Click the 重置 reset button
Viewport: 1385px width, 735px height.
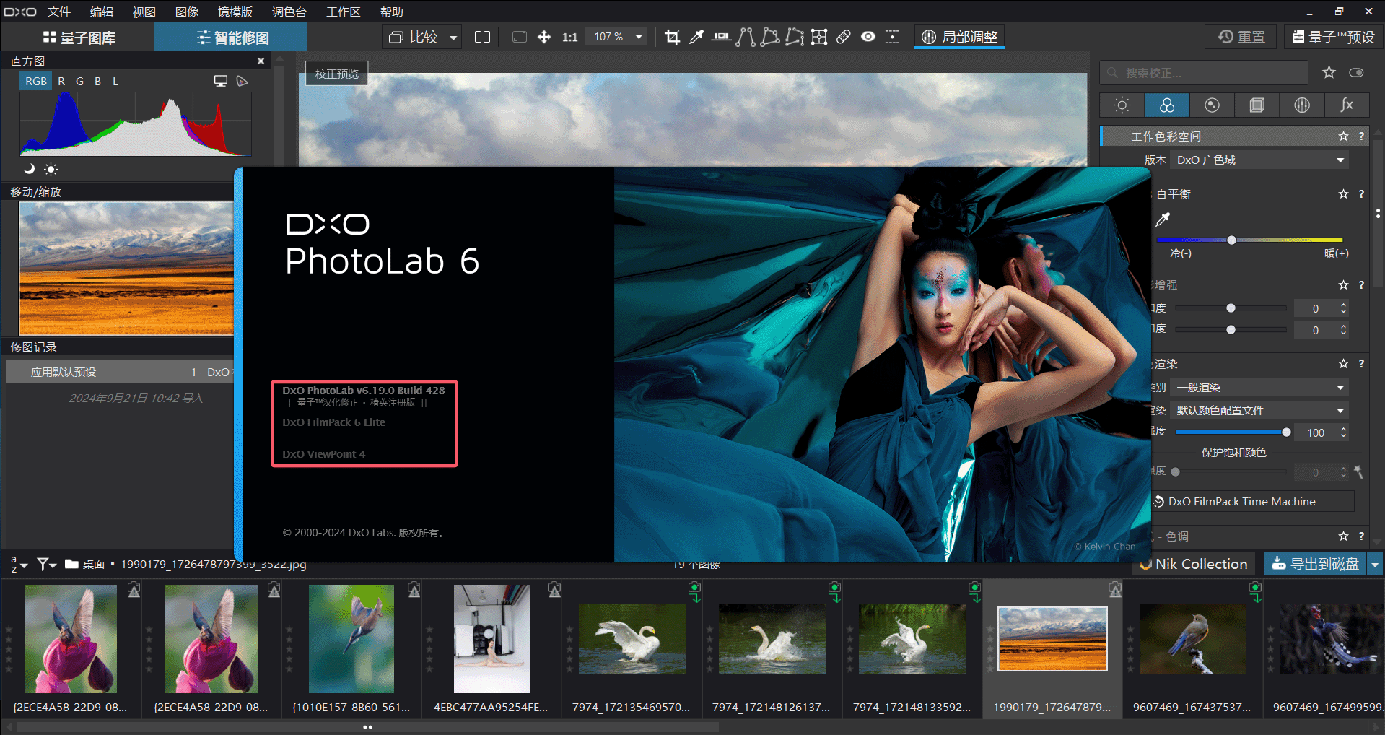pyautogui.click(x=1240, y=37)
